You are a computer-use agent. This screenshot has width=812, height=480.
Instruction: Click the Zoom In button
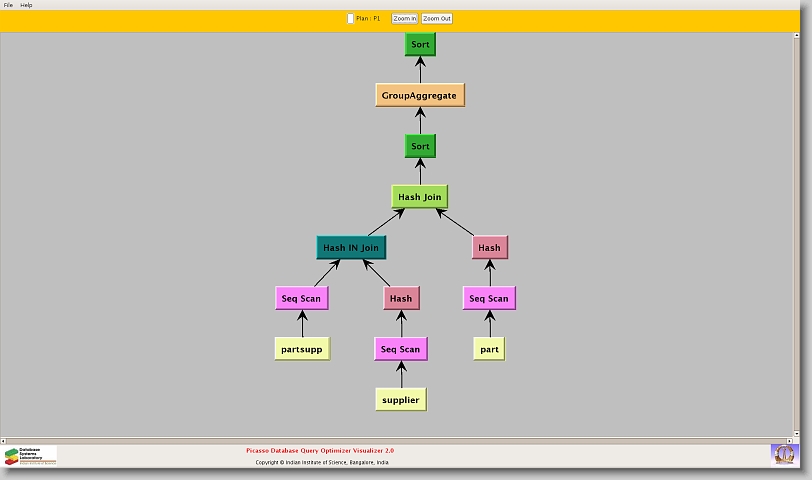pos(404,18)
